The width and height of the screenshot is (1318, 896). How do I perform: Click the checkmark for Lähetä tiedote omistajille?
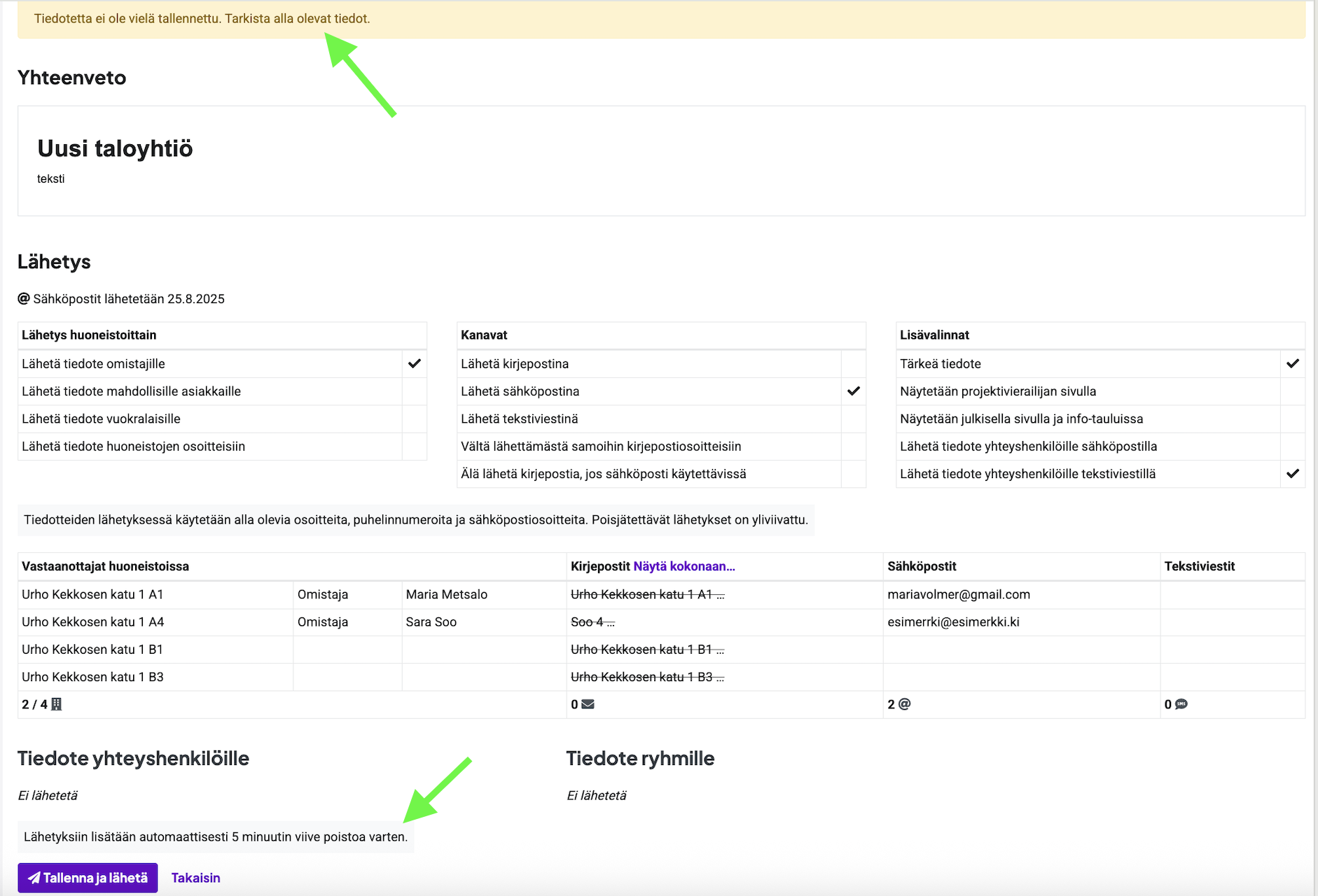[415, 363]
